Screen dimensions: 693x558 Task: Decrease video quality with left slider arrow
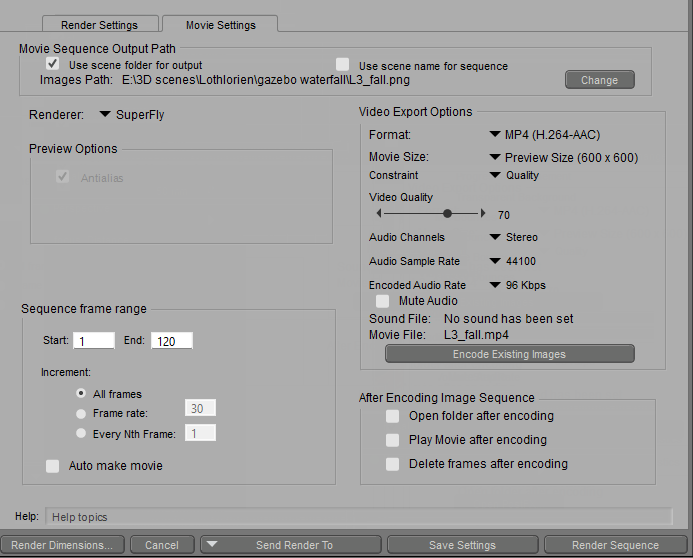379,213
